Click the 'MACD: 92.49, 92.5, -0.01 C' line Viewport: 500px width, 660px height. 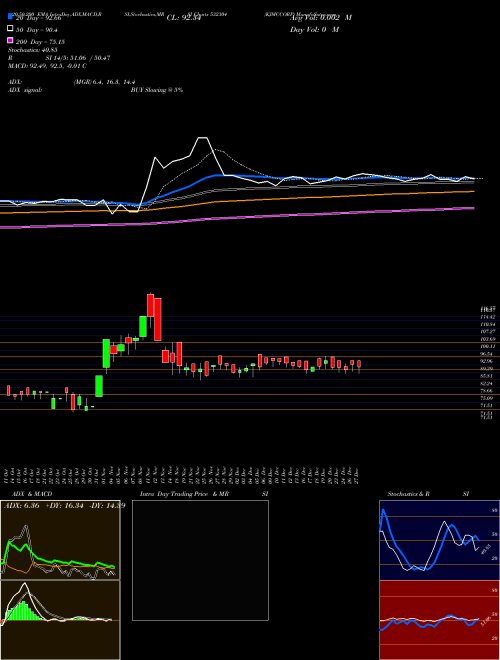(47, 66)
